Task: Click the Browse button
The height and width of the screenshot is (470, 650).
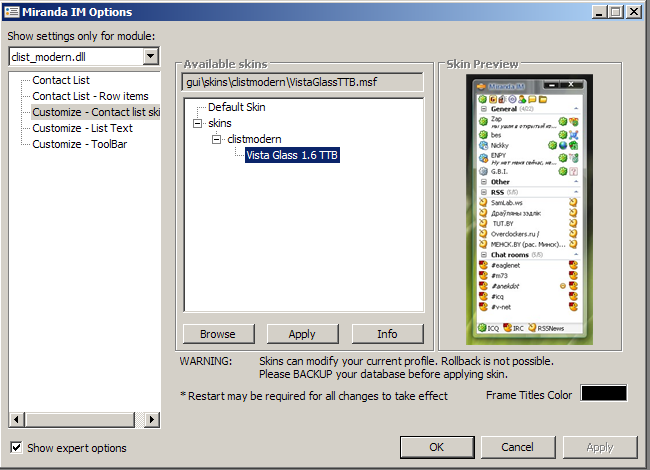Action: (x=218, y=334)
